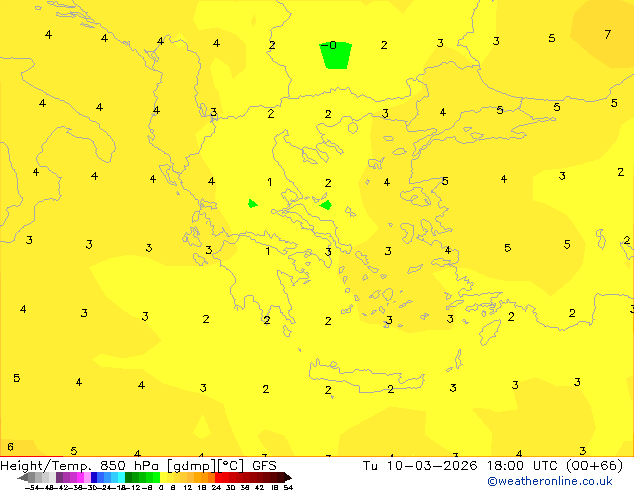Click the "850 hPa" level label
Image resolution: width=634 pixels, height=490 pixels.
(x=131, y=466)
